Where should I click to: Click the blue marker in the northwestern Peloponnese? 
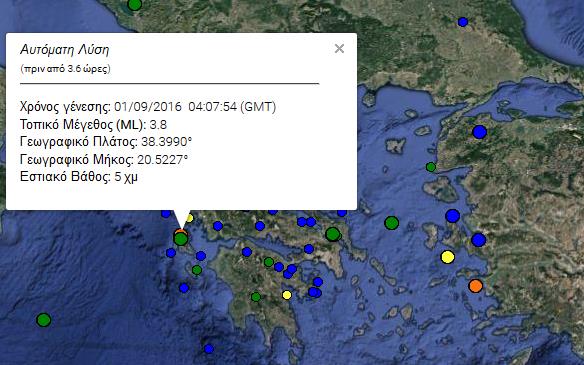[247, 252]
